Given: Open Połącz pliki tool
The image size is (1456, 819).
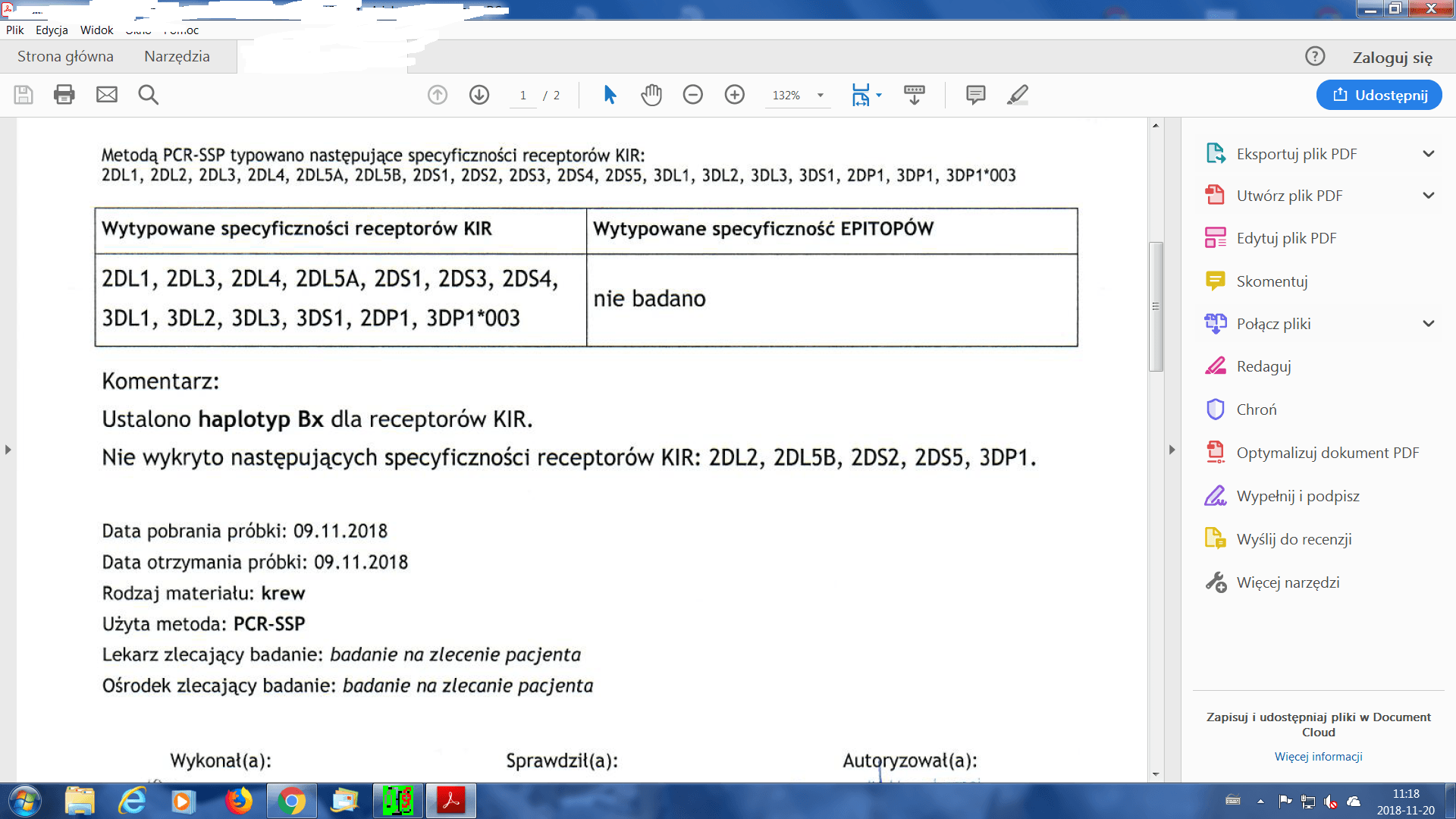Looking at the screenshot, I should coord(1273,324).
